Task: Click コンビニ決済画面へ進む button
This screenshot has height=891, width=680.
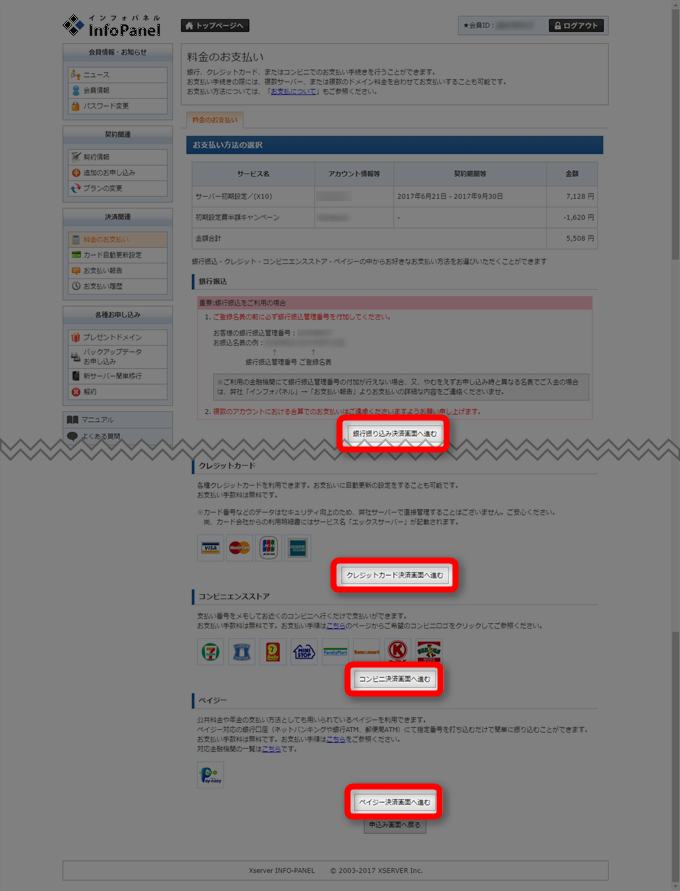Action: coord(394,679)
